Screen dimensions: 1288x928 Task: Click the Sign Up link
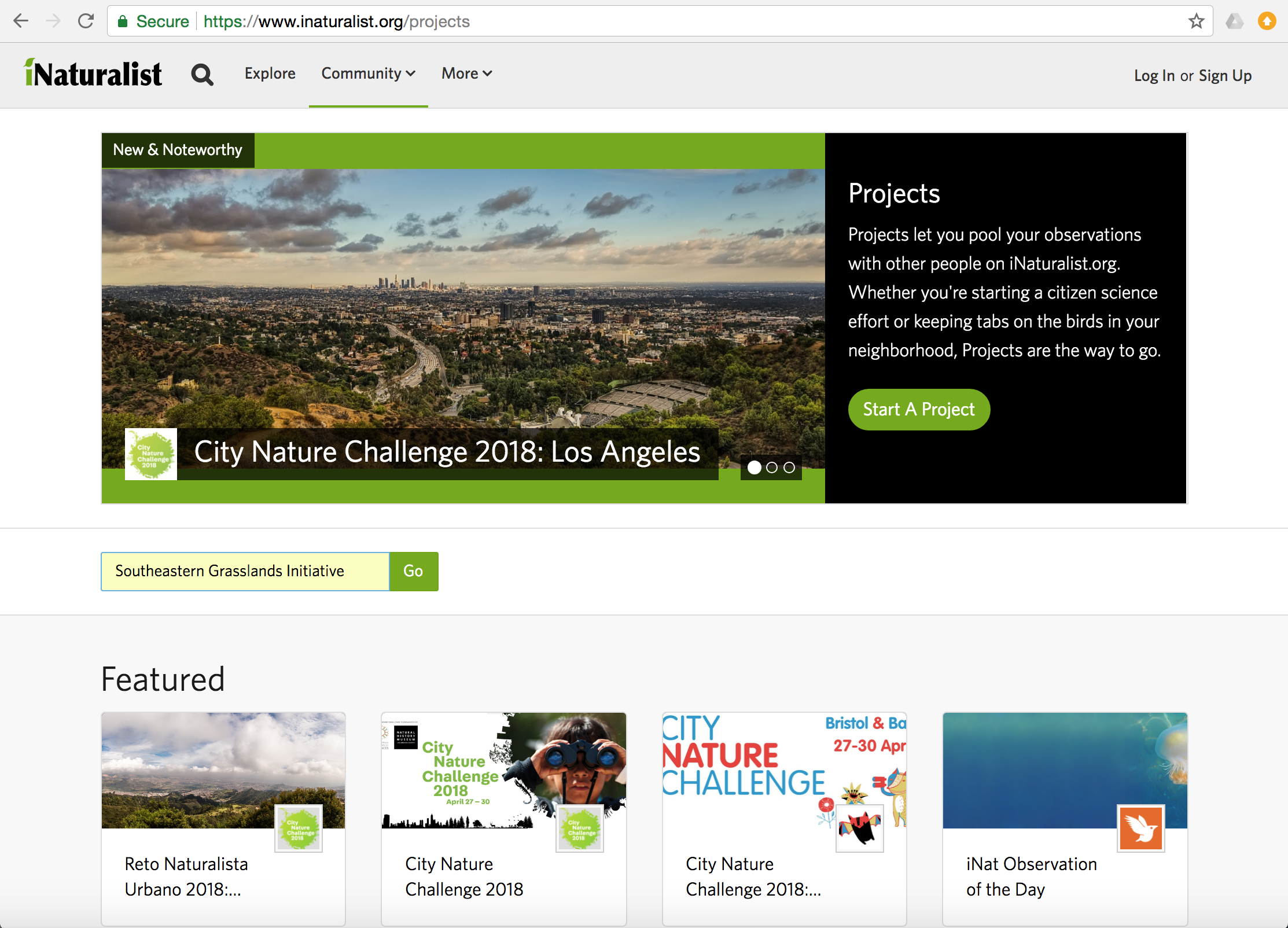(1225, 76)
